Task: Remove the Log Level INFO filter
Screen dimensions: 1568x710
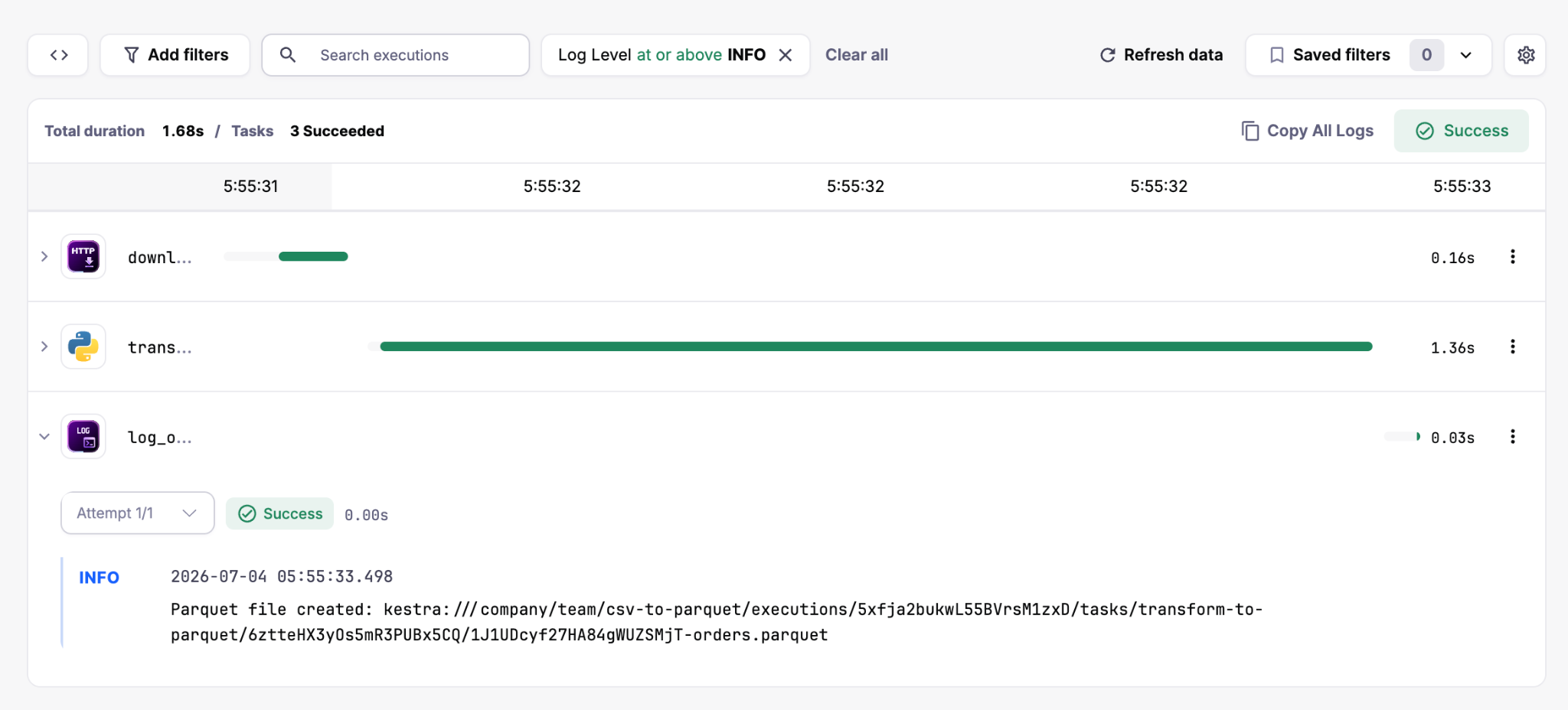Action: (786, 55)
